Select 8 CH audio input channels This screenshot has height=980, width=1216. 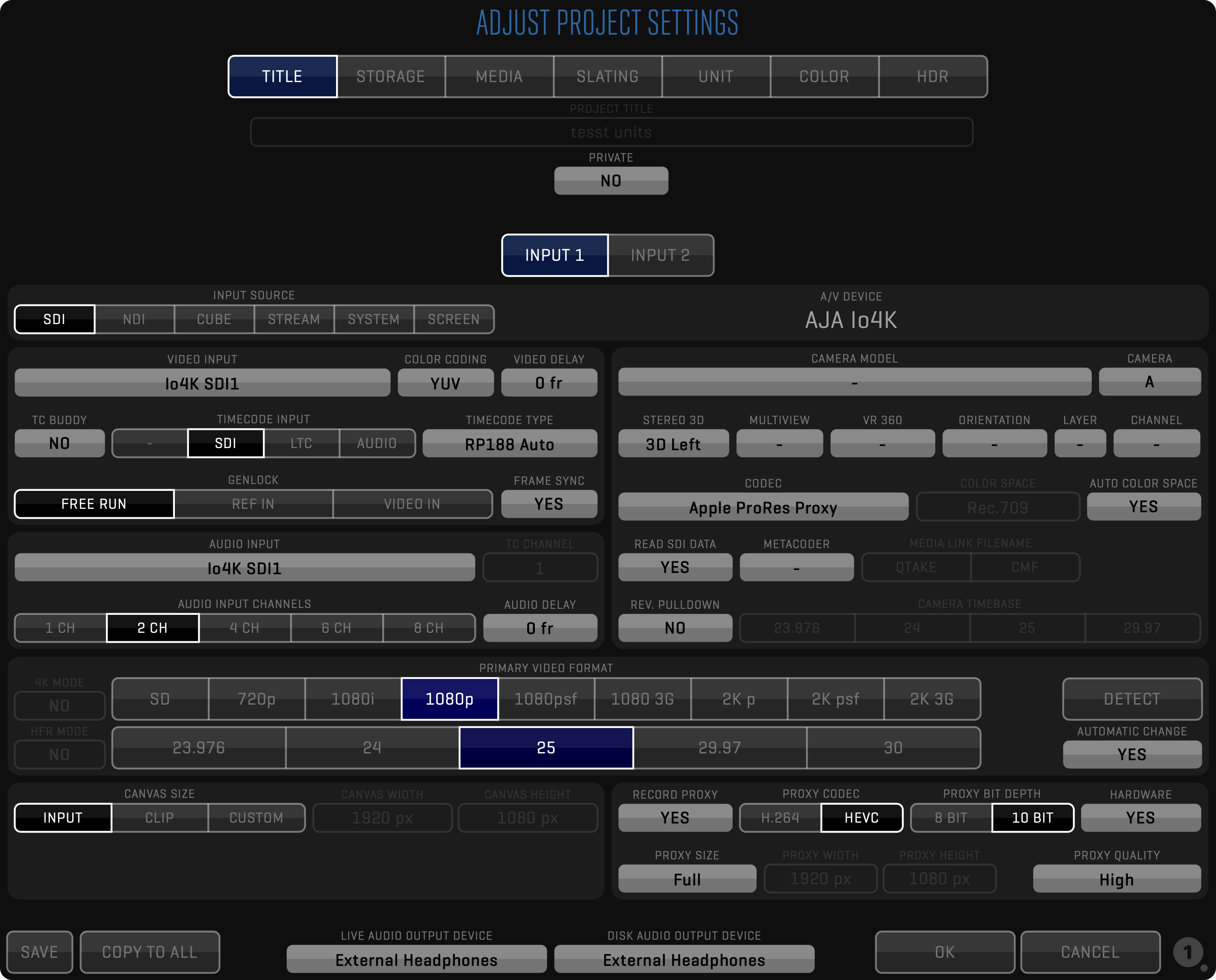click(428, 628)
